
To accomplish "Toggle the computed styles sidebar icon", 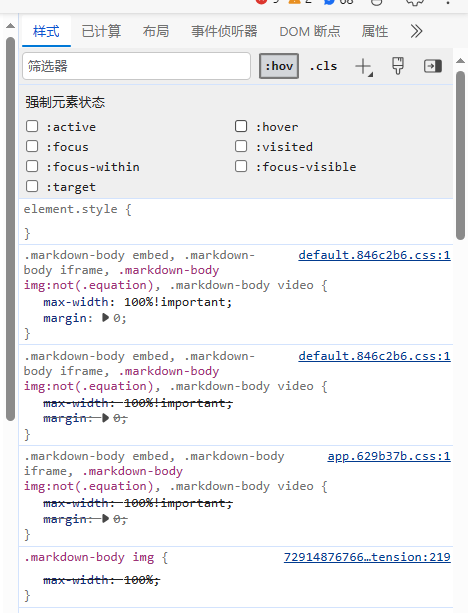I will pos(432,66).
